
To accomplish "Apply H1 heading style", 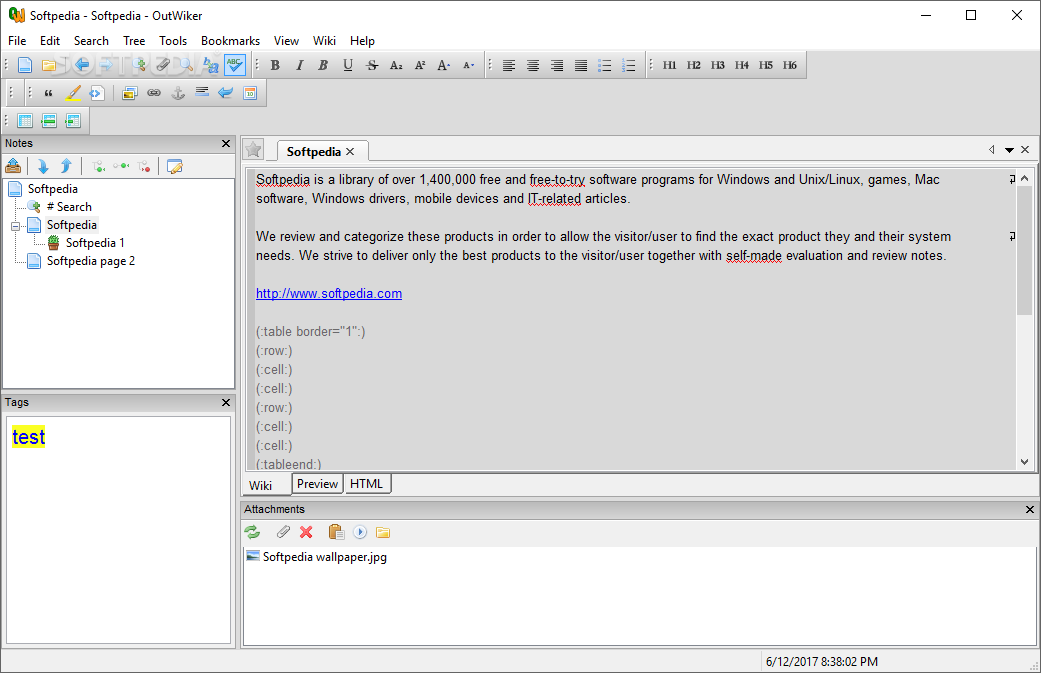I will click(669, 65).
